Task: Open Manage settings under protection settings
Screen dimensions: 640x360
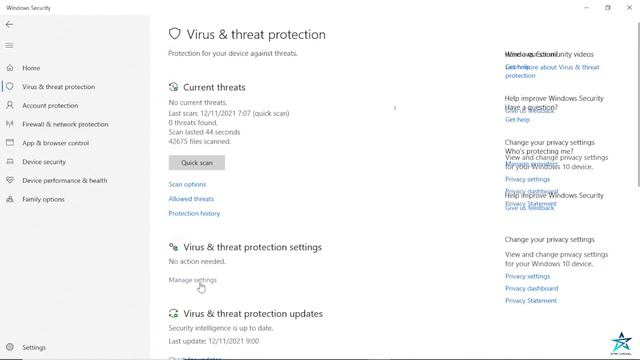Action: (x=193, y=280)
